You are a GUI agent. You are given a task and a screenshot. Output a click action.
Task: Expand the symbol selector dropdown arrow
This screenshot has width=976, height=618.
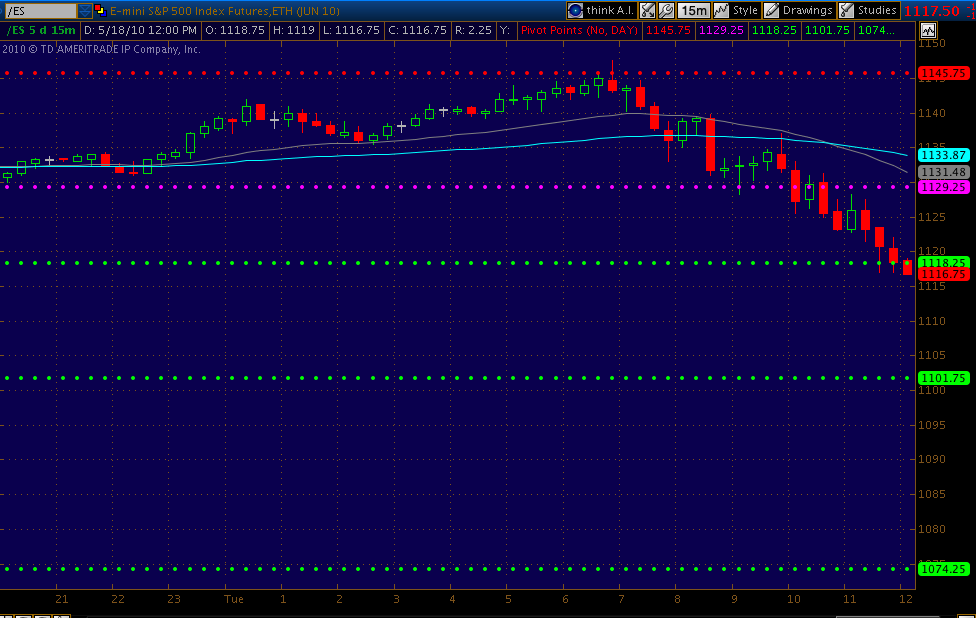click(85, 11)
